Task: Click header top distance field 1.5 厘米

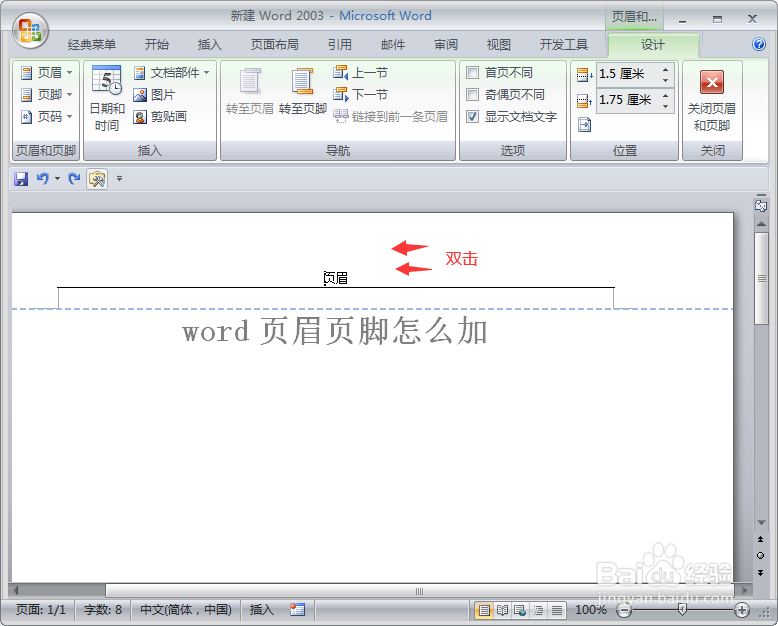Action: pos(627,74)
